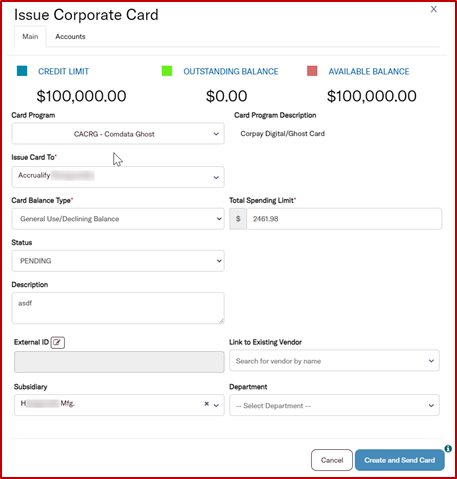Select the Main tab

(30, 37)
